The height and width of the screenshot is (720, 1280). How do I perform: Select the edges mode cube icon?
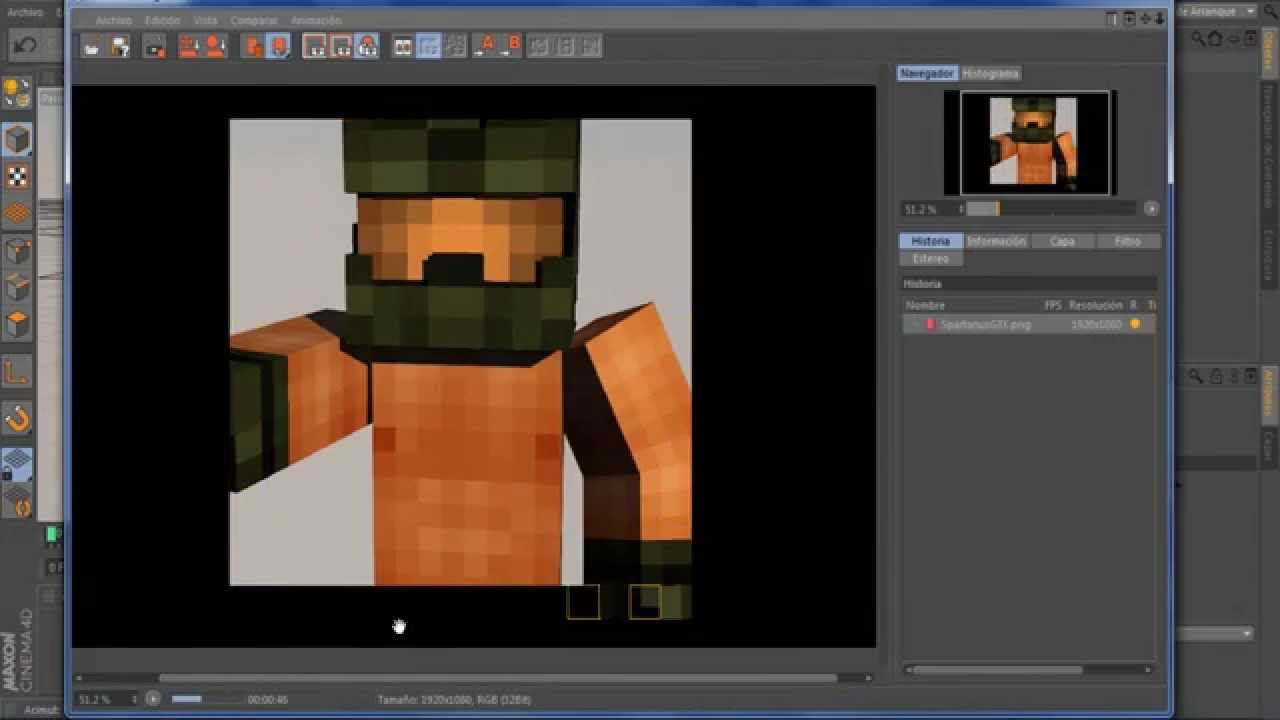[17, 287]
